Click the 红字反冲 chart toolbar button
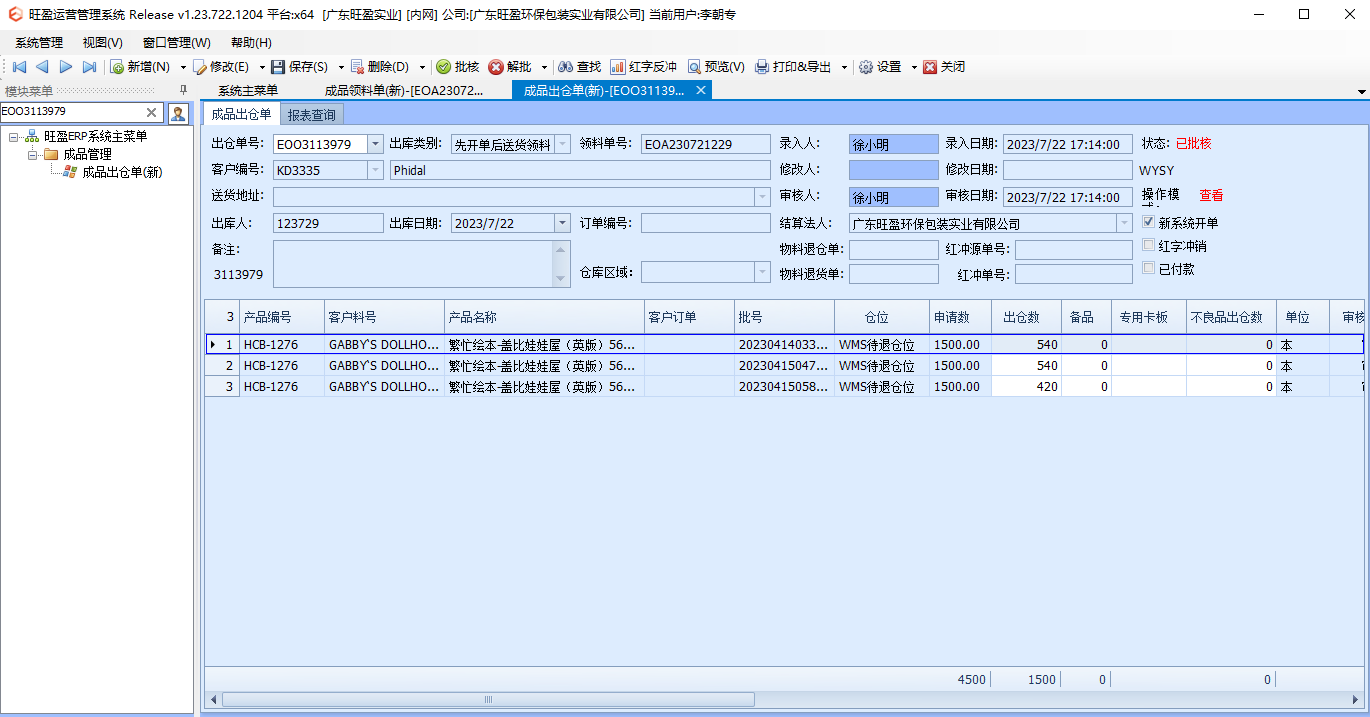This screenshot has height=717, width=1370. (644, 67)
